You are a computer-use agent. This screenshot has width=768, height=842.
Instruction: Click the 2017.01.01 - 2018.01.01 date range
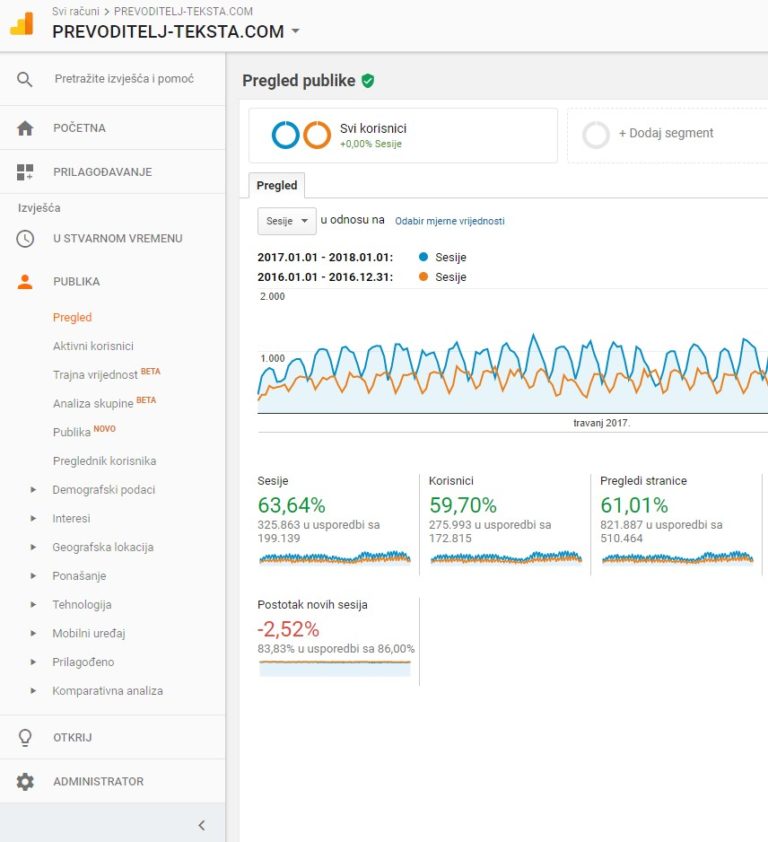point(325,257)
